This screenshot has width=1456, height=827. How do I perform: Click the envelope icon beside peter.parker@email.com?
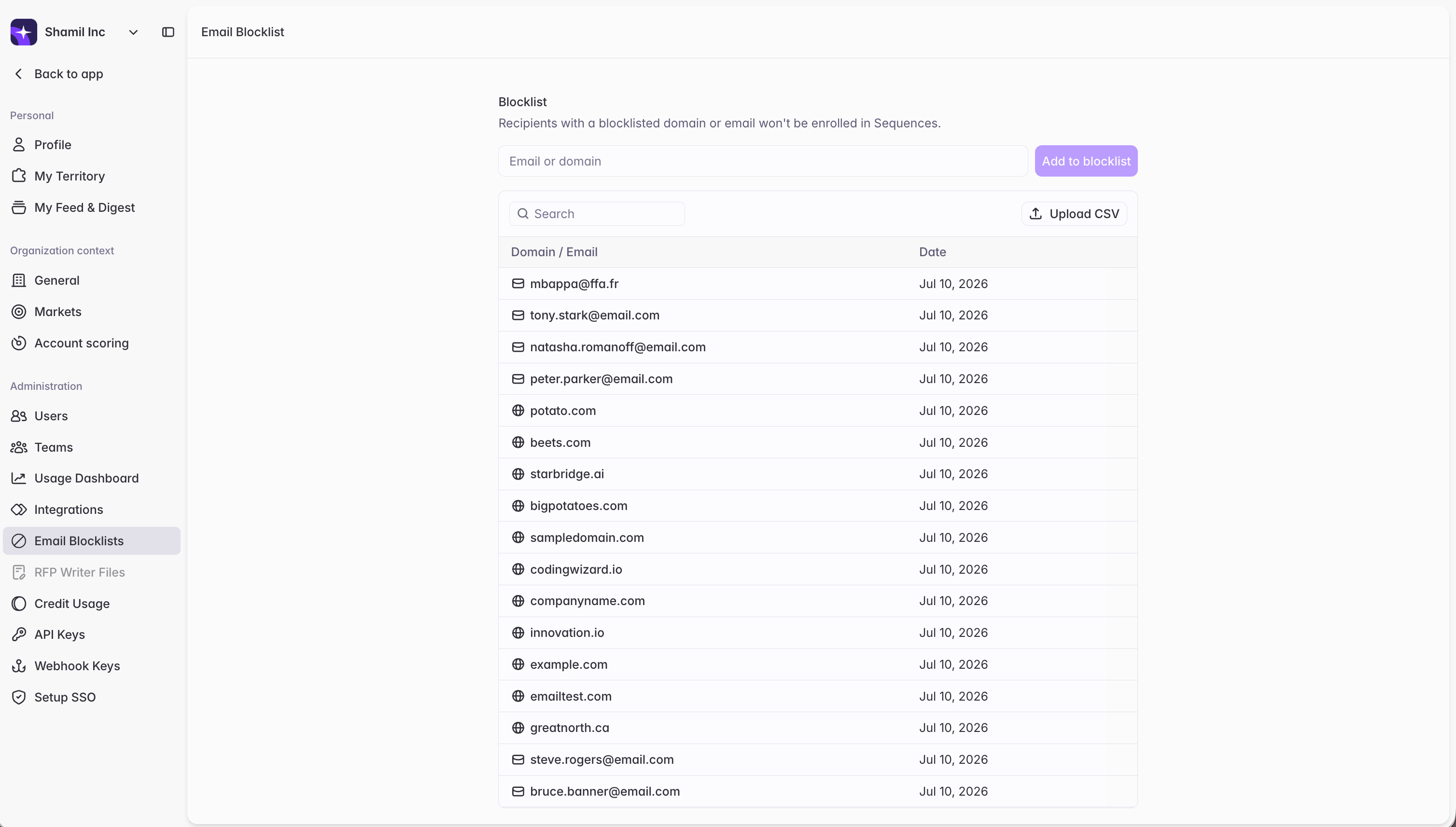pos(518,379)
